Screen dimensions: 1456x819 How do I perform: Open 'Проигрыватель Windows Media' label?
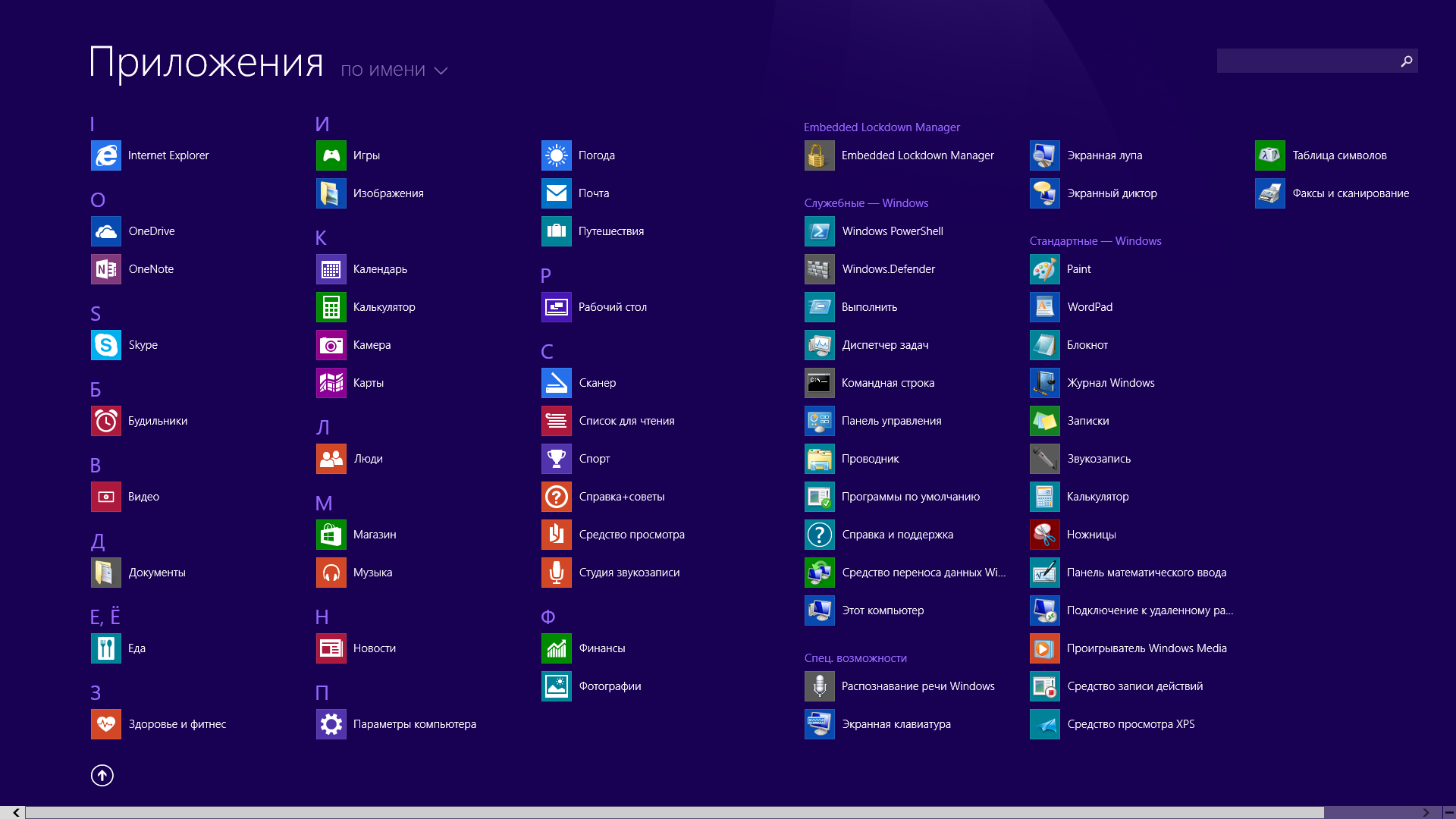click(x=1147, y=648)
